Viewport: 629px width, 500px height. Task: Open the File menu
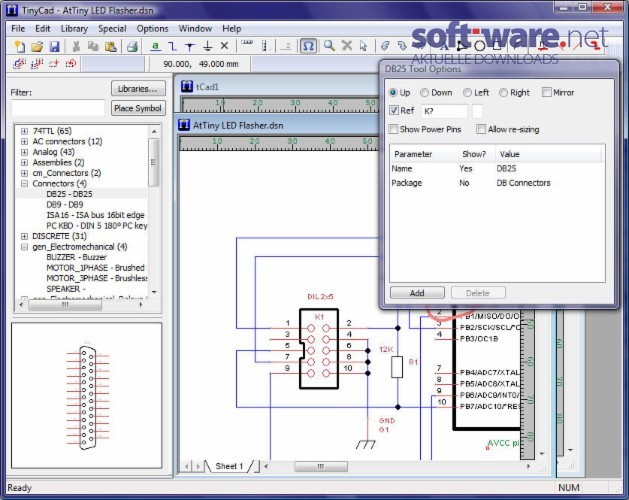coord(18,28)
